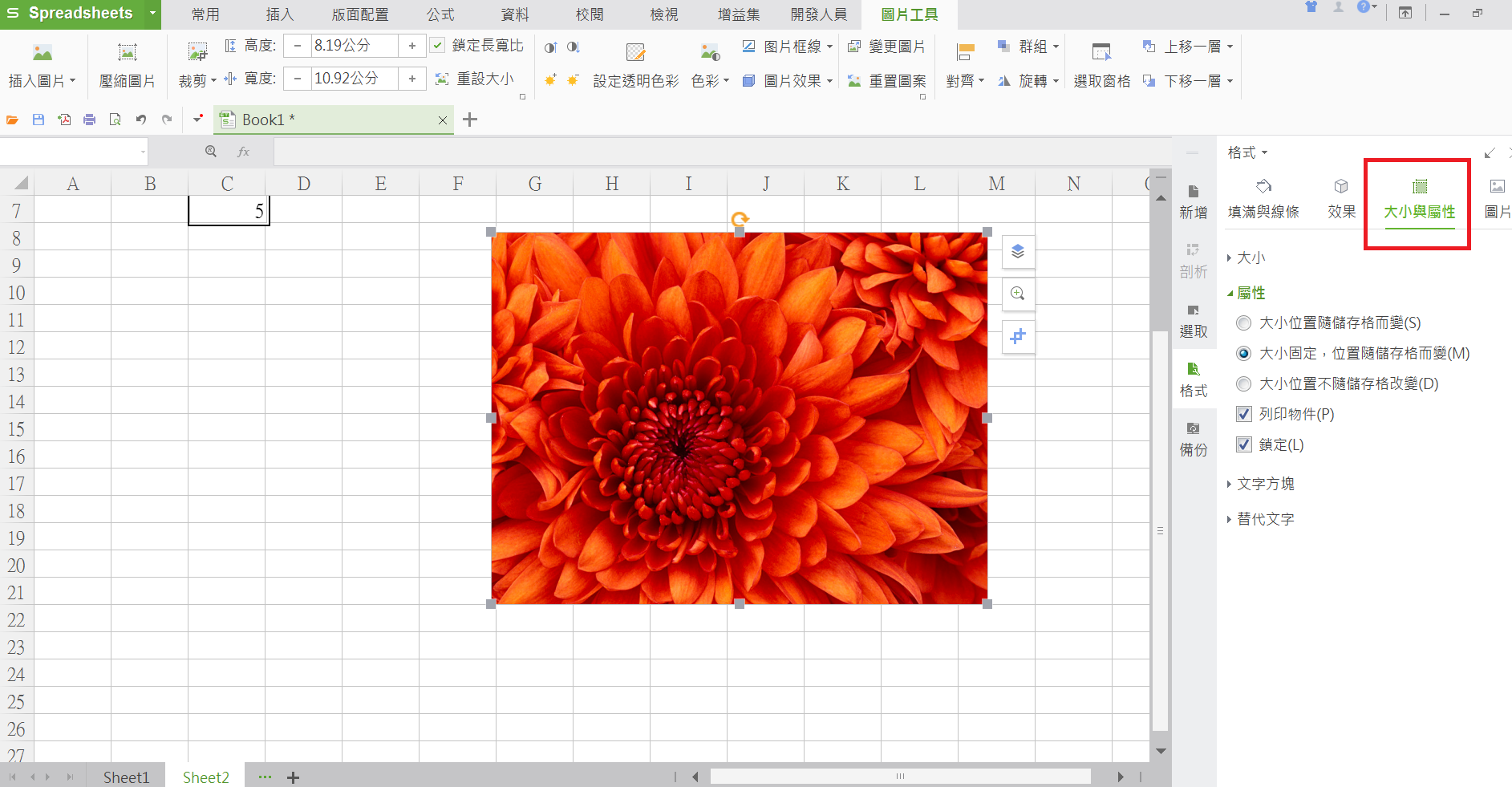Click the print preview icon

116,120
